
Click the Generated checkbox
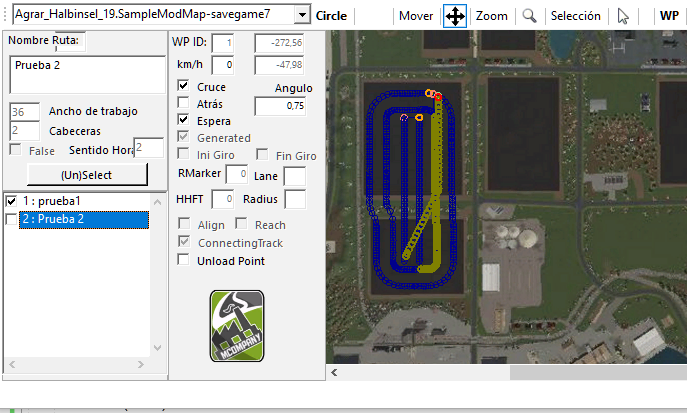click(x=183, y=137)
